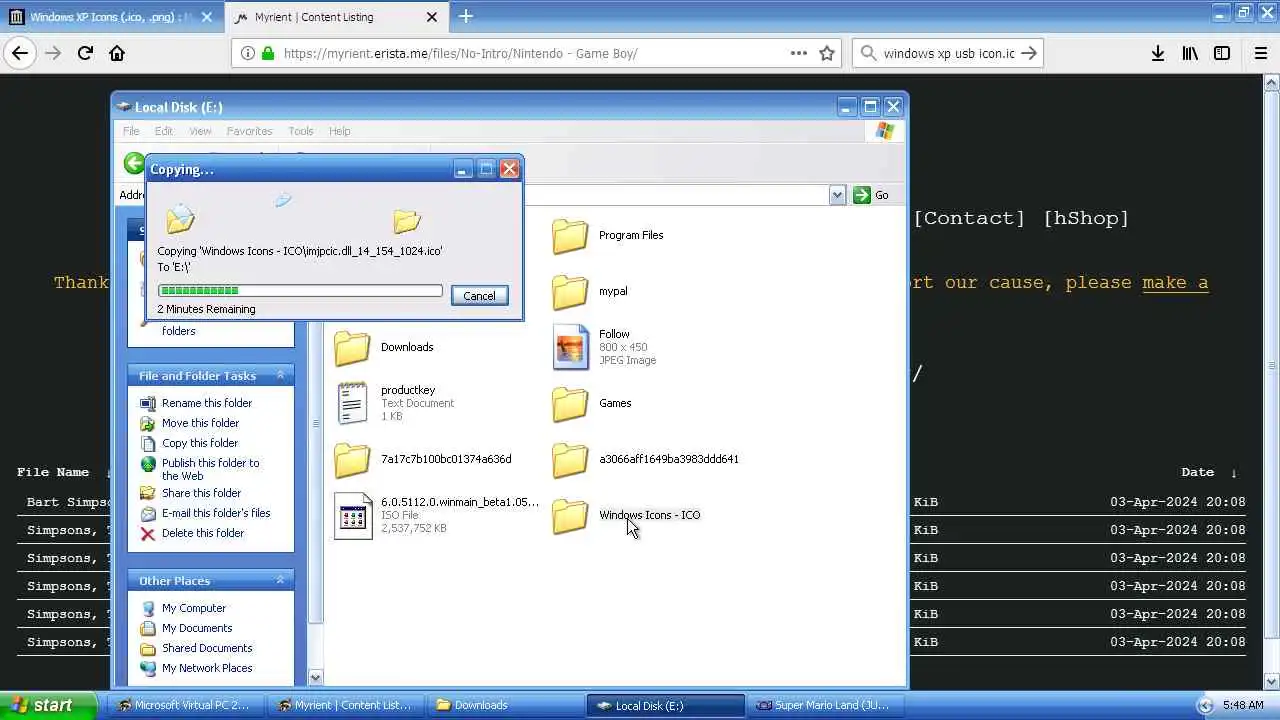Go back in the browser
The image size is (1280, 720).
click(x=20, y=54)
